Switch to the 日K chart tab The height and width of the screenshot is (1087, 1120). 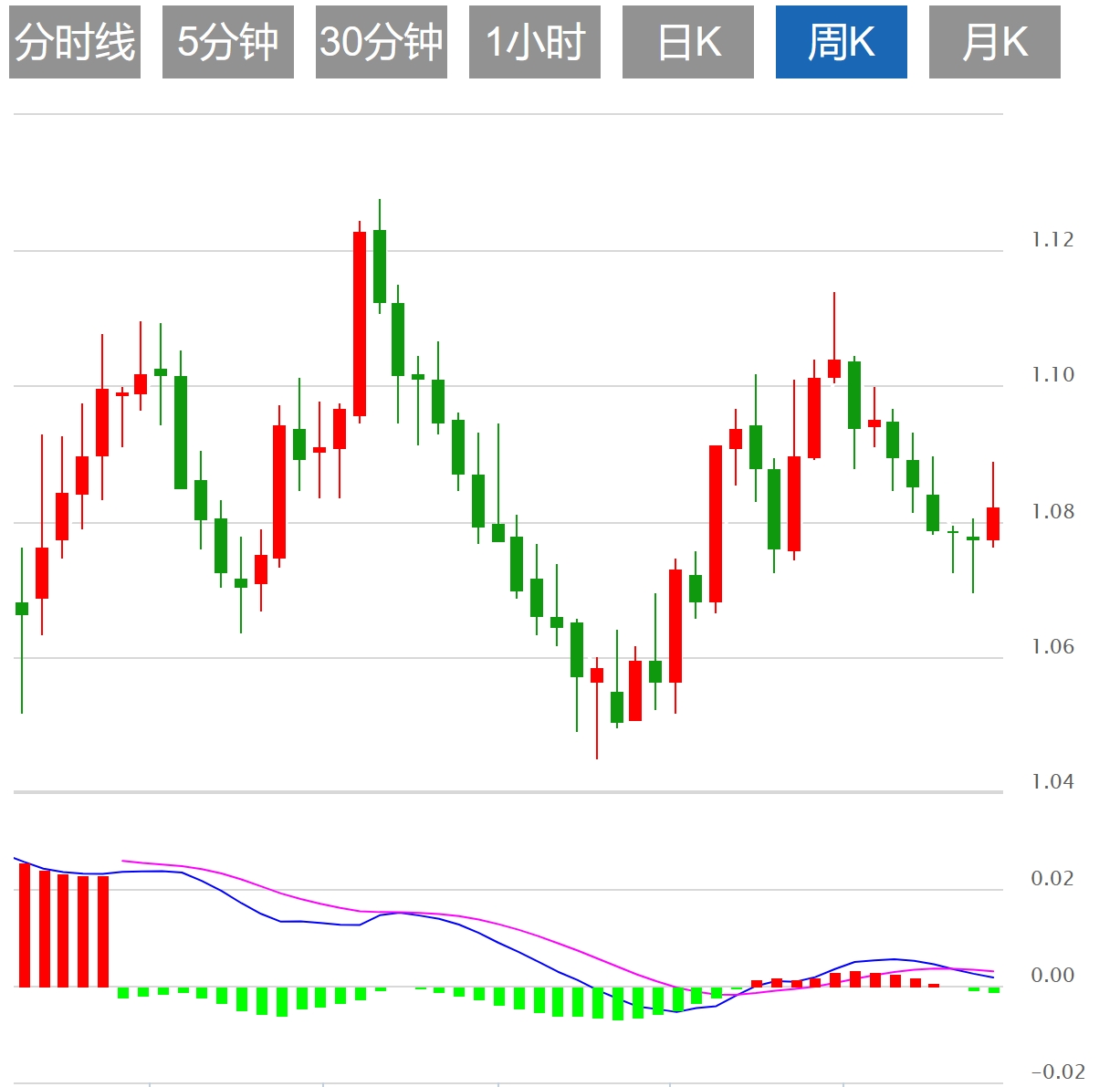688,42
